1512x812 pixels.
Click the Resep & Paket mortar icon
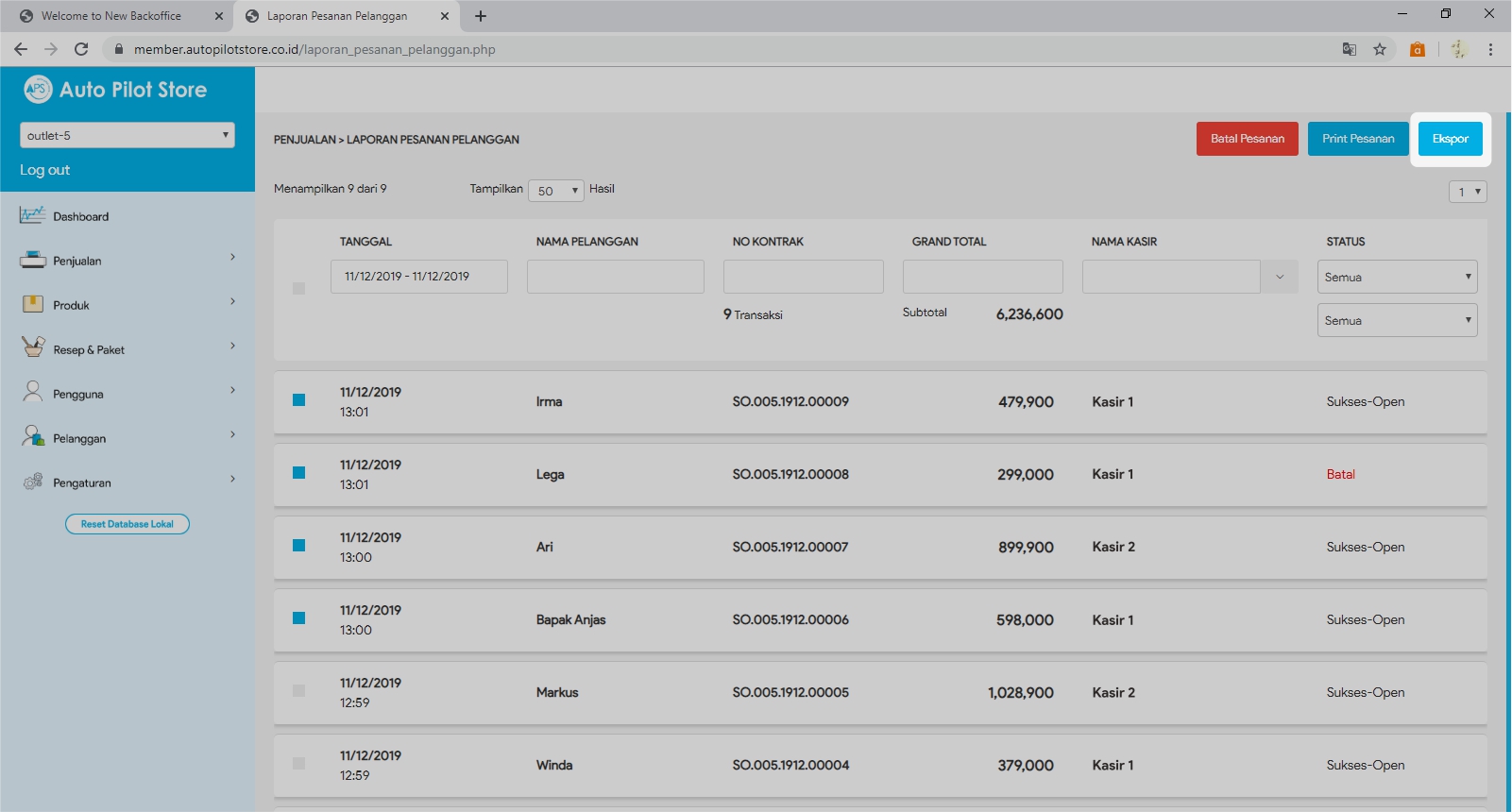[x=32, y=347]
